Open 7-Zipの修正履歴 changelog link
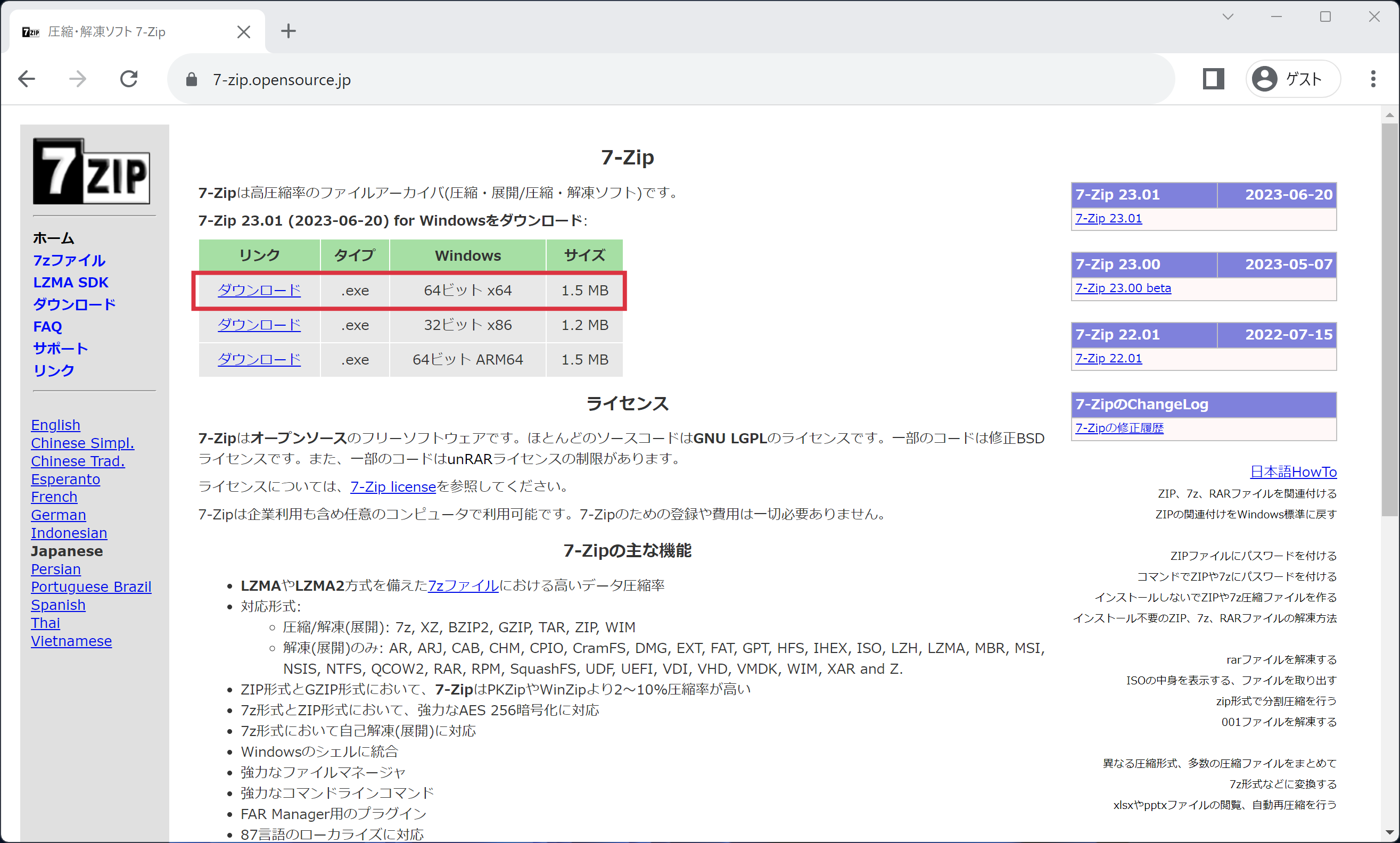Viewport: 1400px width, 843px height. point(1119,428)
